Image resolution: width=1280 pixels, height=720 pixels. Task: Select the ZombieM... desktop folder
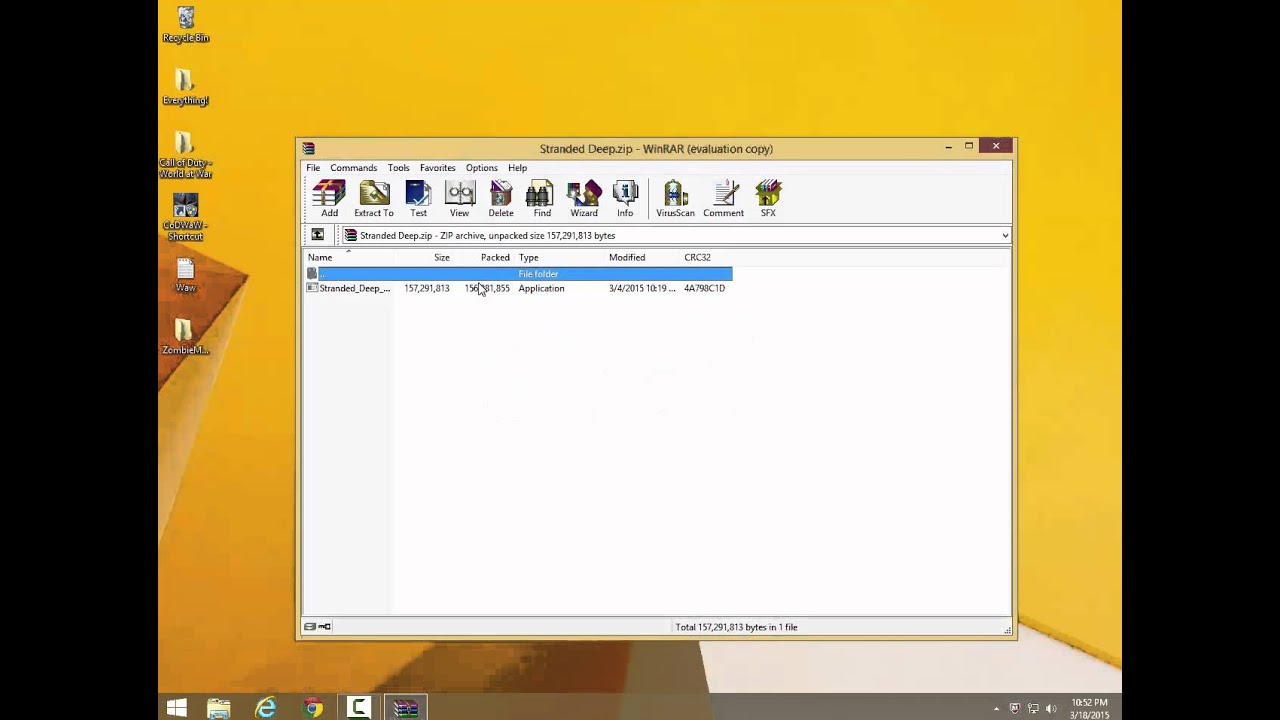tap(185, 336)
